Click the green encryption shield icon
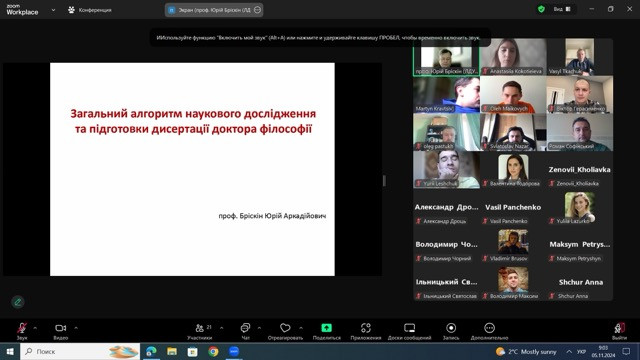640x360 pixels. click(x=541, y=9)
